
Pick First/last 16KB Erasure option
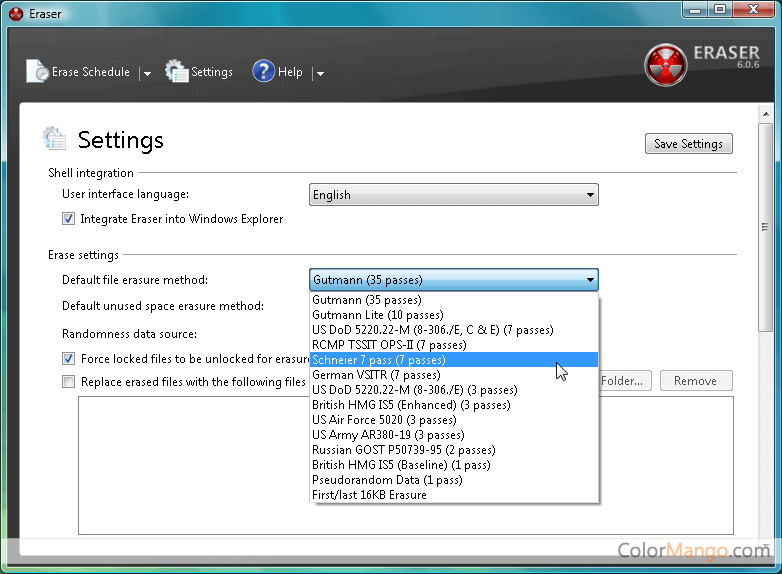coord(369,495)
